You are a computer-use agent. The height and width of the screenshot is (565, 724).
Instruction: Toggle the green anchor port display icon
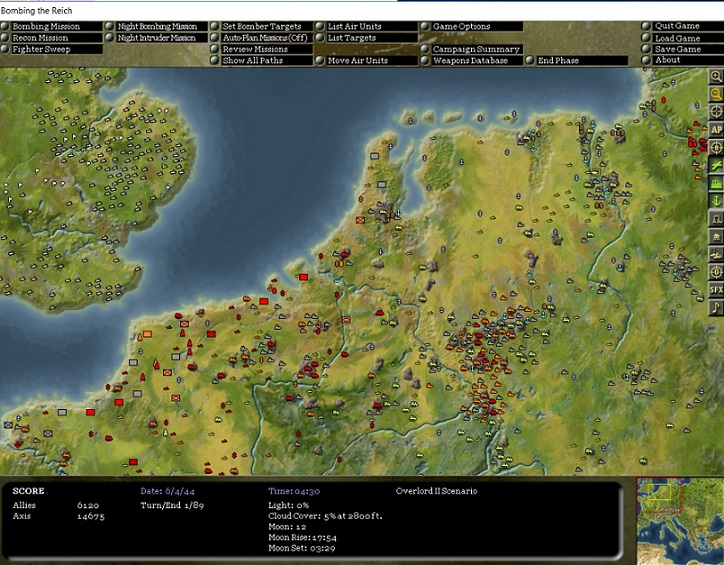716,201
